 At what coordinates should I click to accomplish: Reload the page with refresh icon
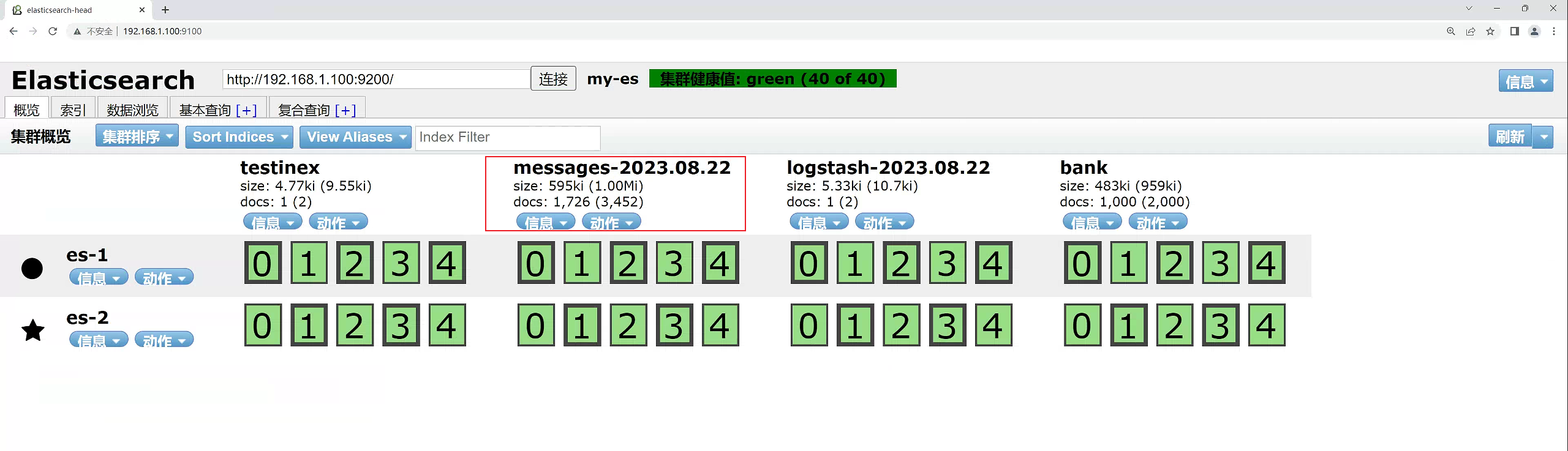coord(53,31)
